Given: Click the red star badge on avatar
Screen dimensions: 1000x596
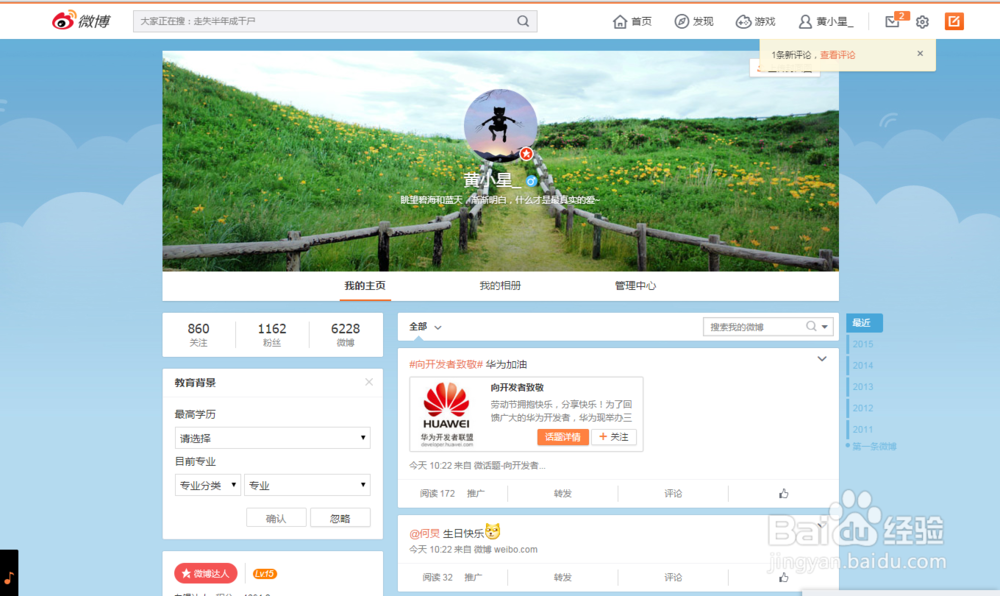Looking at the screenshot, I should click(x=526, y=154).
